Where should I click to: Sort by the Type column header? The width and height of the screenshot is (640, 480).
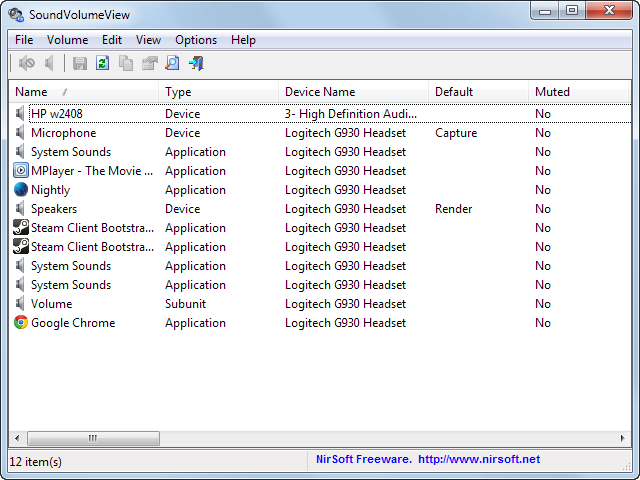coord(218,92)
